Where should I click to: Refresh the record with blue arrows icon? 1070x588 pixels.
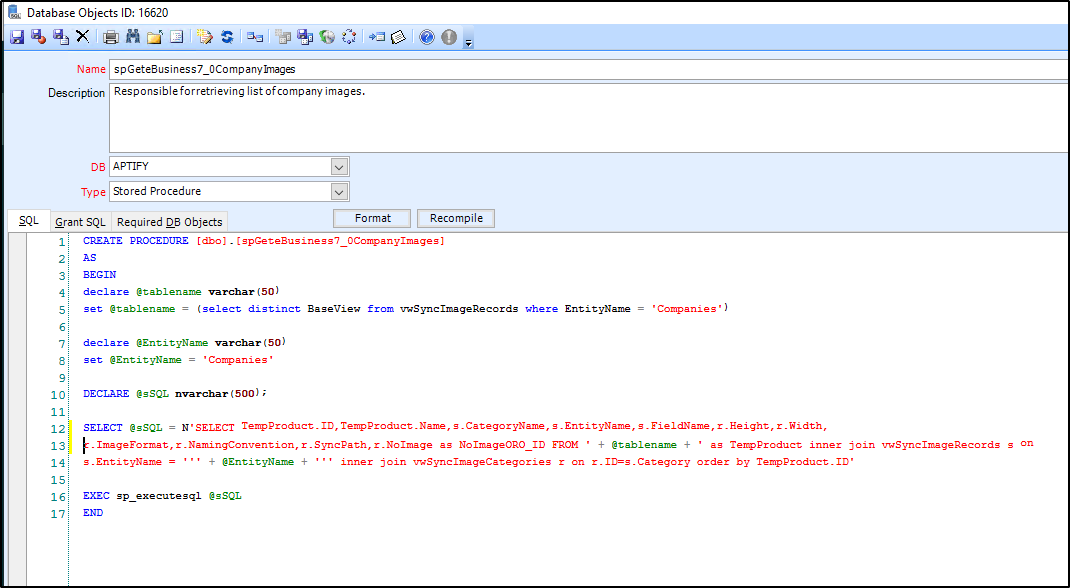point(227,37)
